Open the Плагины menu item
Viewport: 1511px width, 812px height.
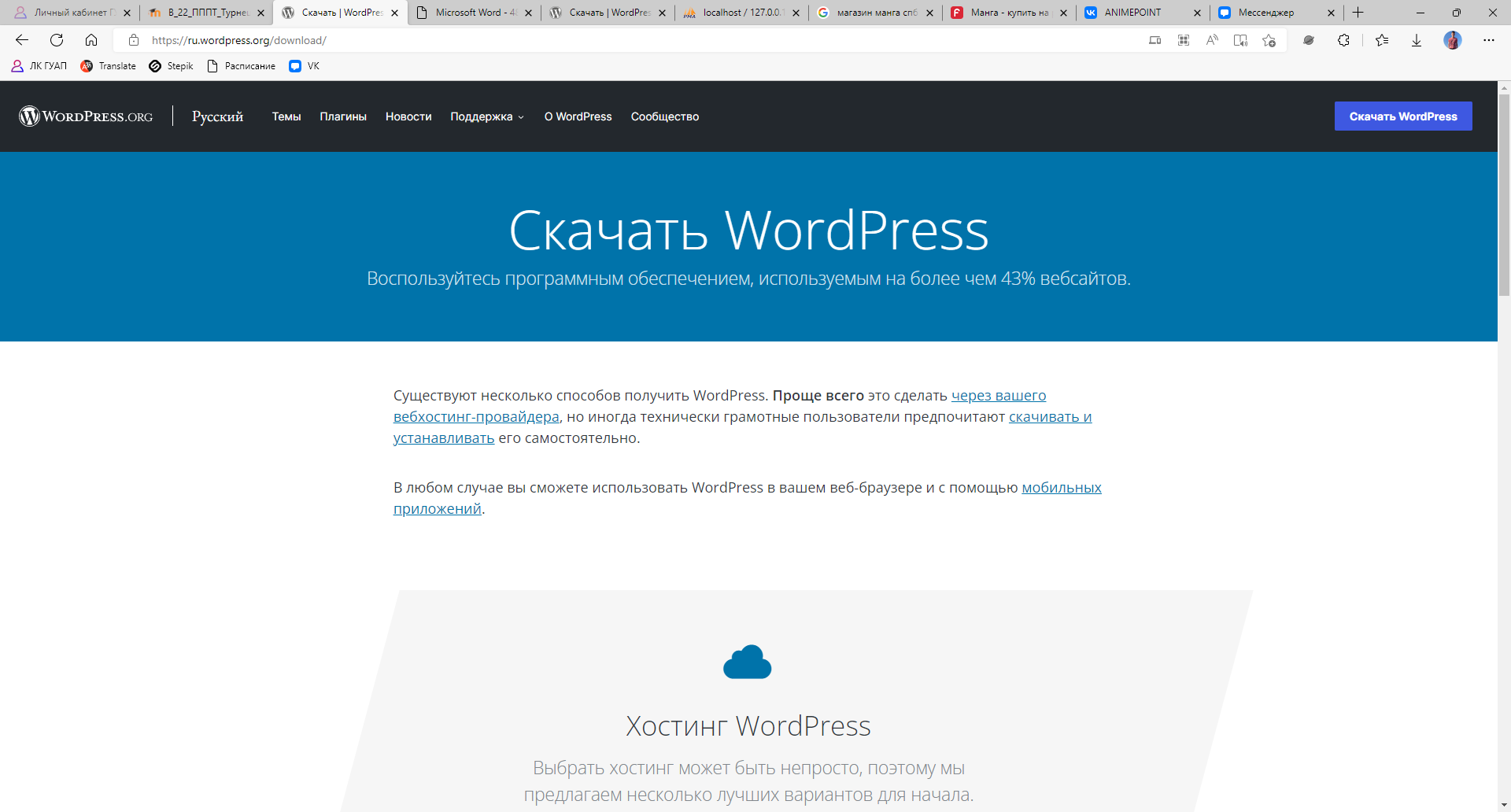pyautogui.click(x=343, y=116)
